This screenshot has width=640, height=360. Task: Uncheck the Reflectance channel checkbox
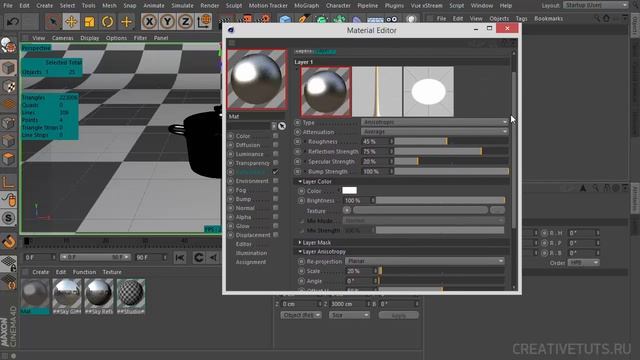pyautogui.click(x=276, y=172)
